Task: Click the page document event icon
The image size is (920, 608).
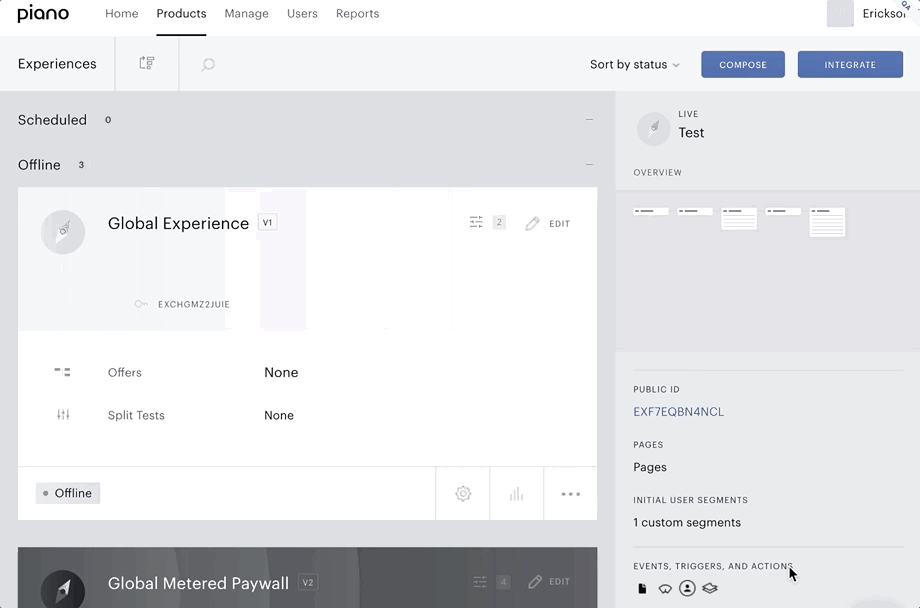Action: pos(642,589)
